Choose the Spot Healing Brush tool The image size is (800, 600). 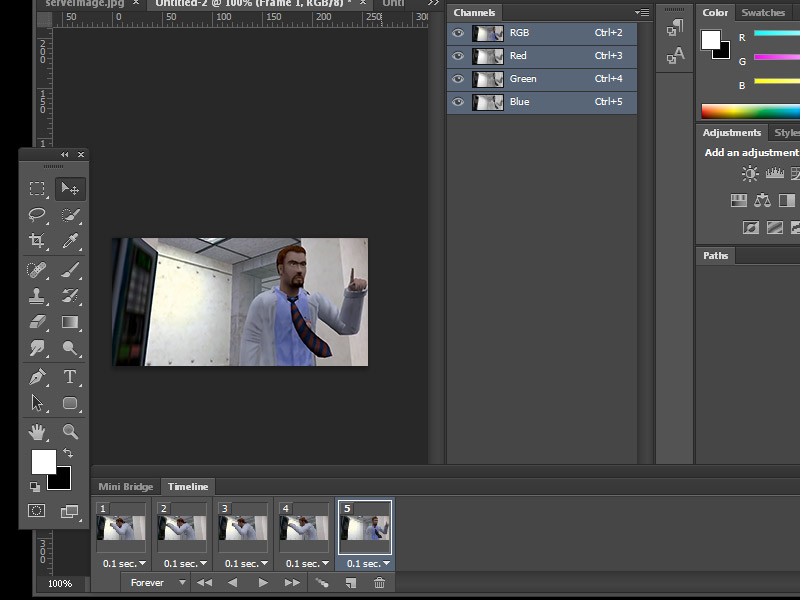click(37, 269)
